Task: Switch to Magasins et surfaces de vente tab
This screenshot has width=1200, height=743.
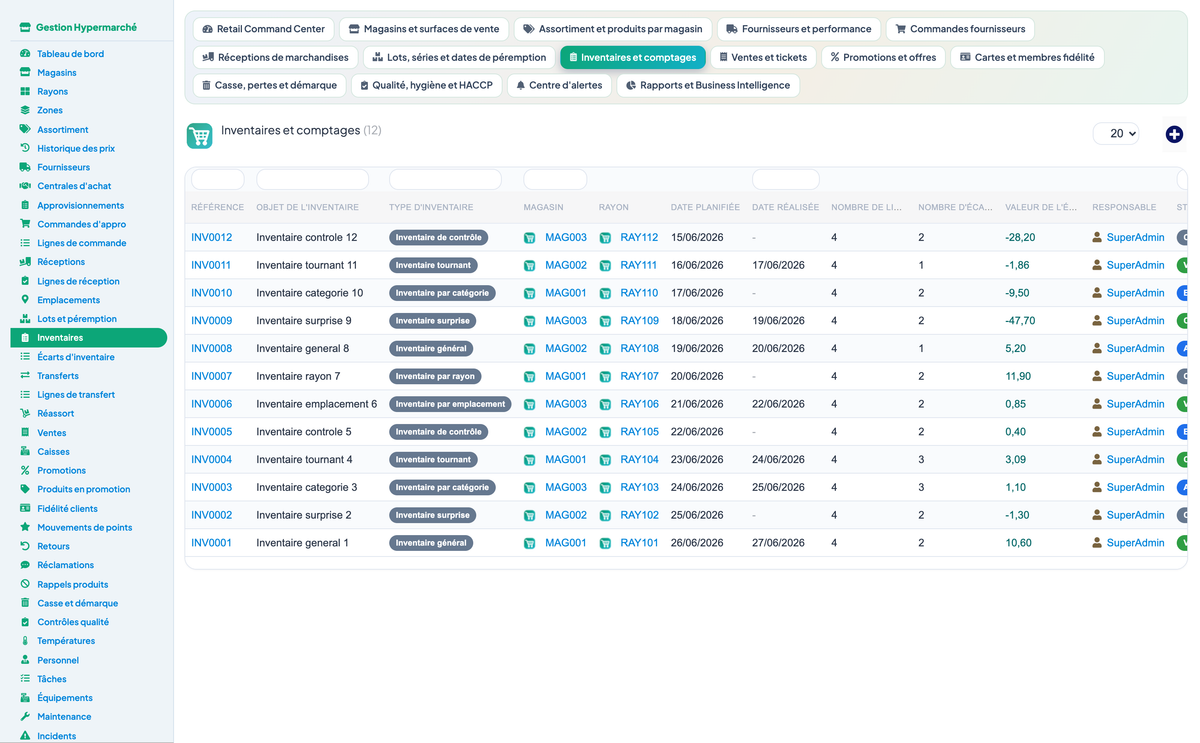Action: click(424, 29)
